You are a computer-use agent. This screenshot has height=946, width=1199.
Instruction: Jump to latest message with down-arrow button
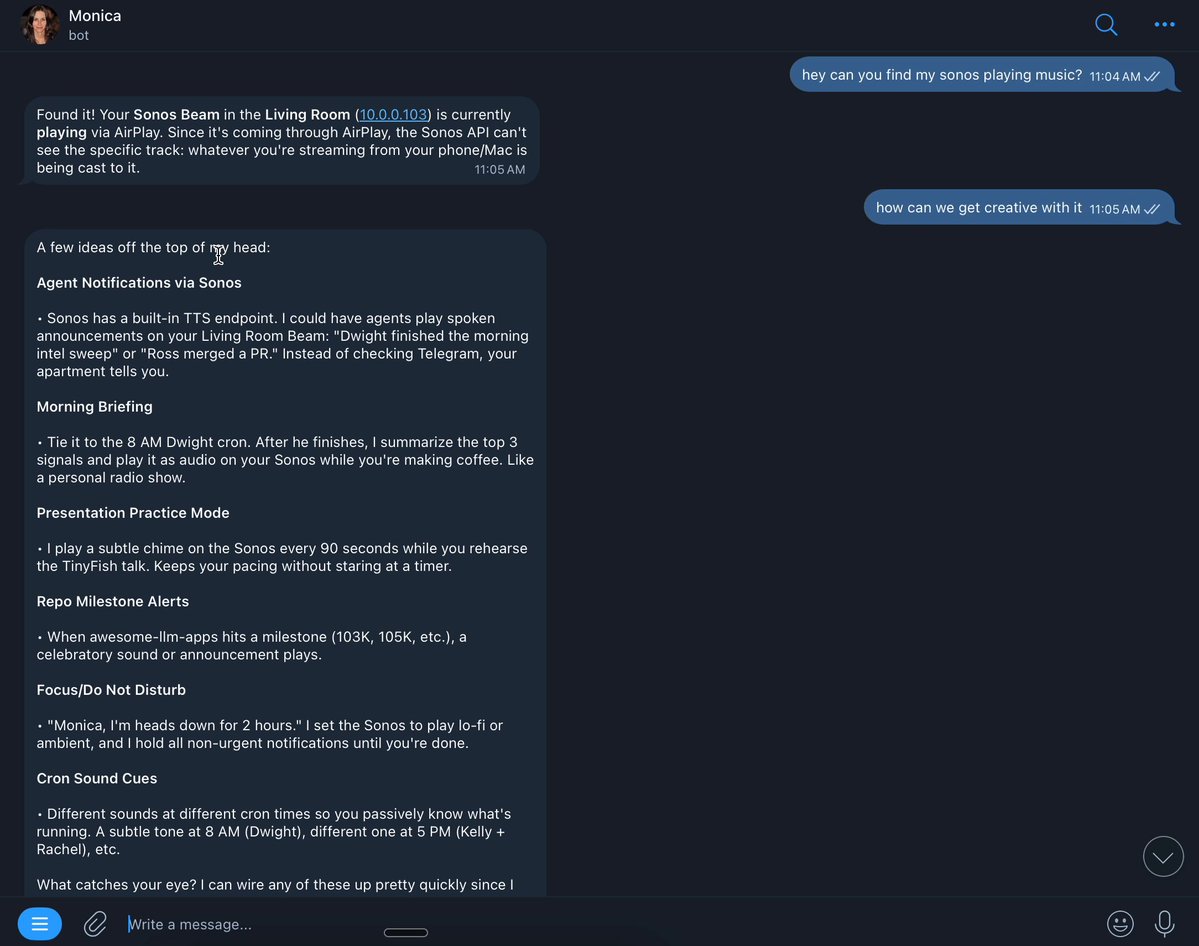(1163, 857)
